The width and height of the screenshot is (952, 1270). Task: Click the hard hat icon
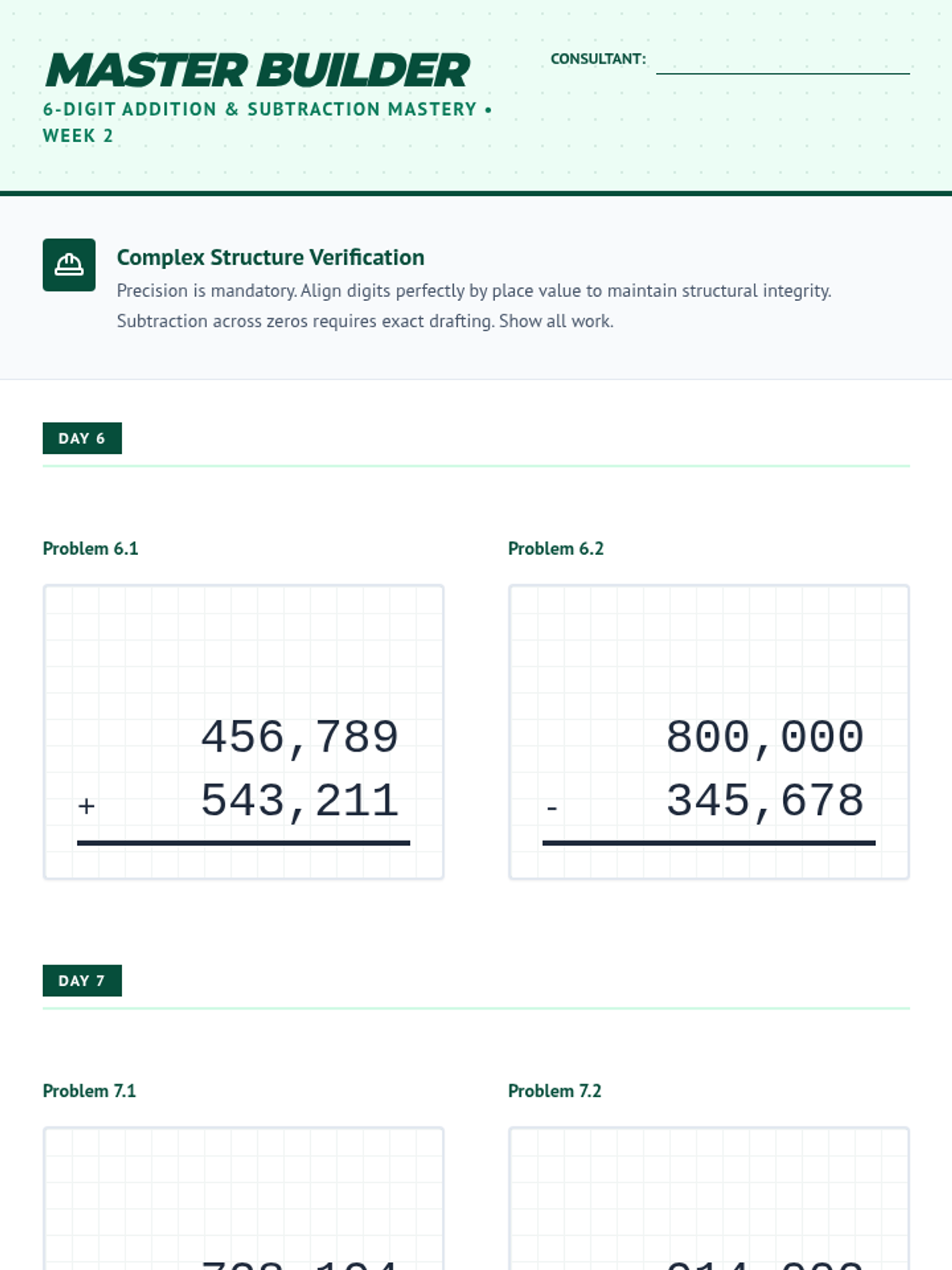(x=69, y=265)
